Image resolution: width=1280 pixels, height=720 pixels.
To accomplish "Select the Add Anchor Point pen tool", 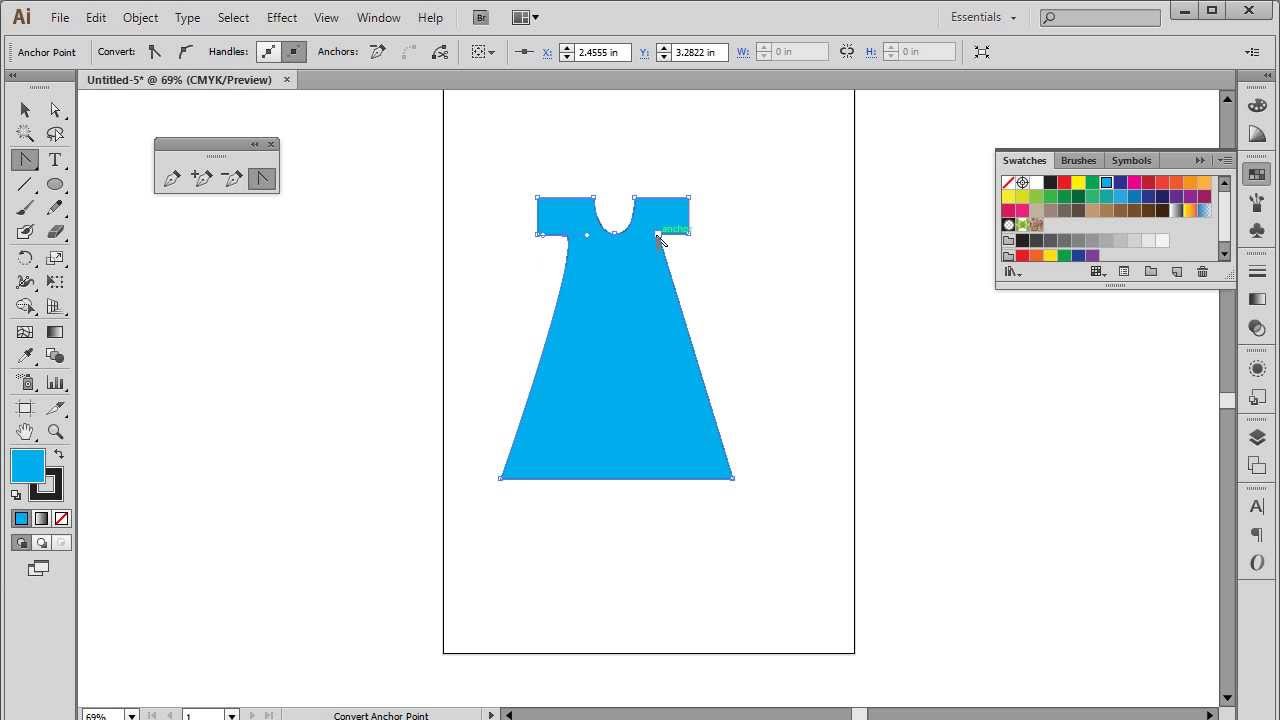I will point(202,178).
